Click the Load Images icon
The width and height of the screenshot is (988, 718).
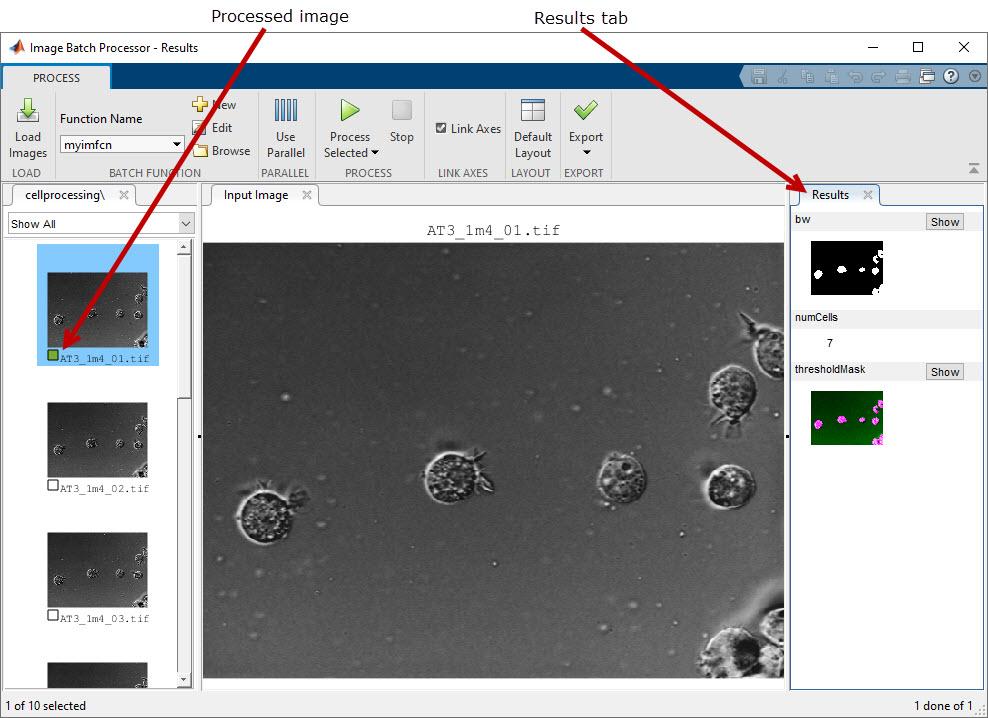(28, 110)
